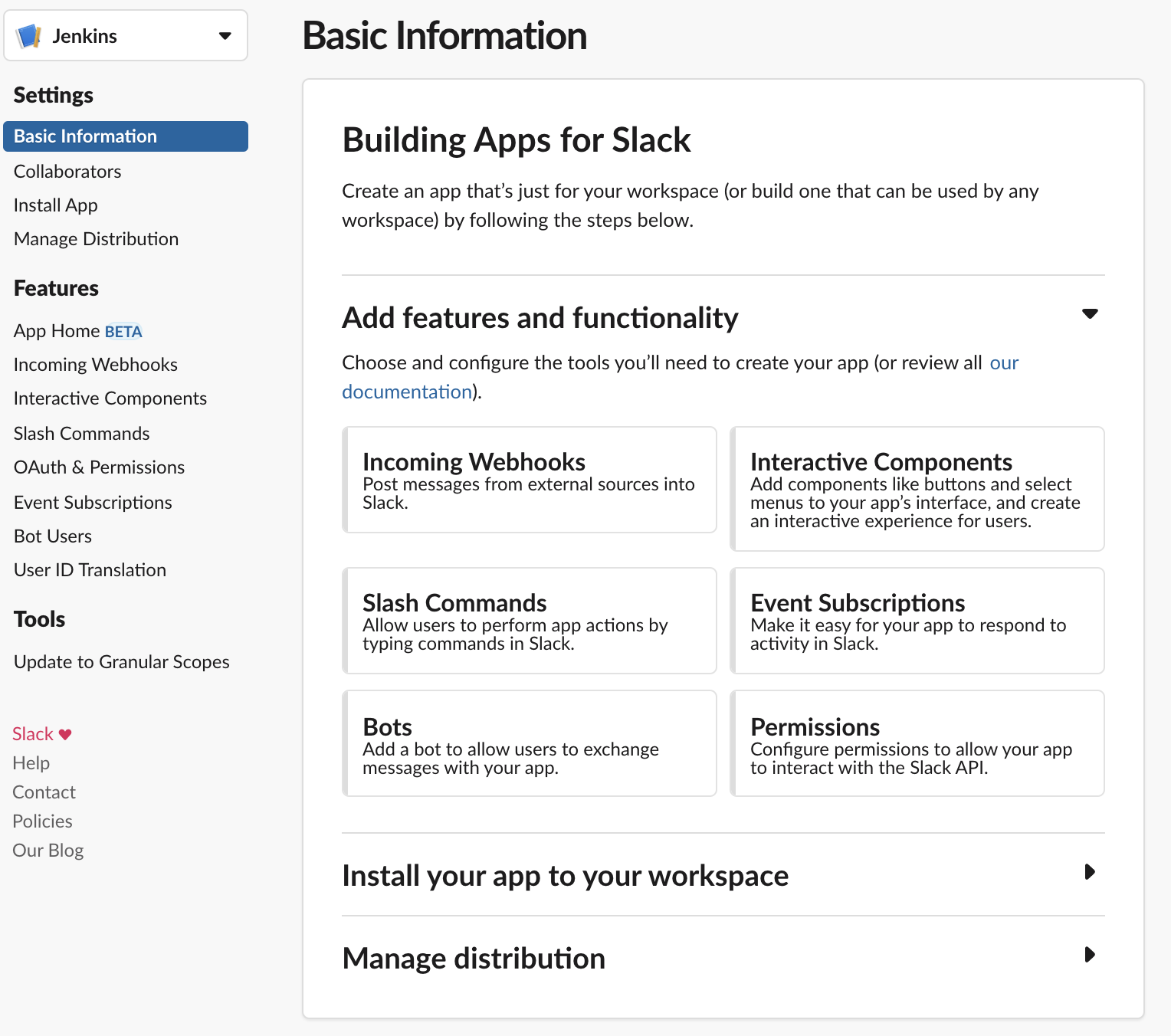The image size is (1171, 1036).
Task: Open Manage Distribution sidebar item
Action: tap(97, 239)
